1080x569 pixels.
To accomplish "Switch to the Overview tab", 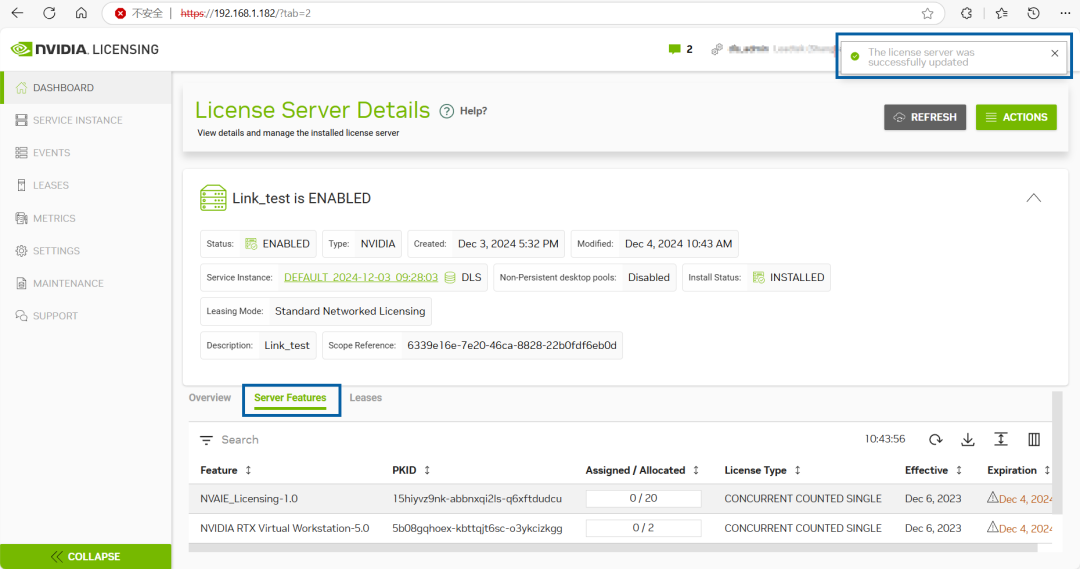I will pyautogui.click(x=210, y=397).
